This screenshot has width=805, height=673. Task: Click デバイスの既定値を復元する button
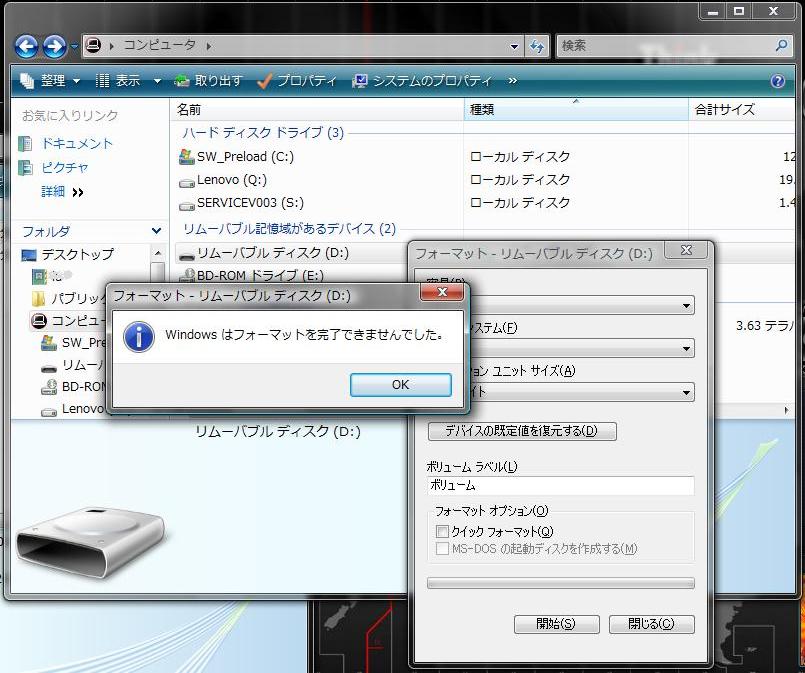(522, 431)
